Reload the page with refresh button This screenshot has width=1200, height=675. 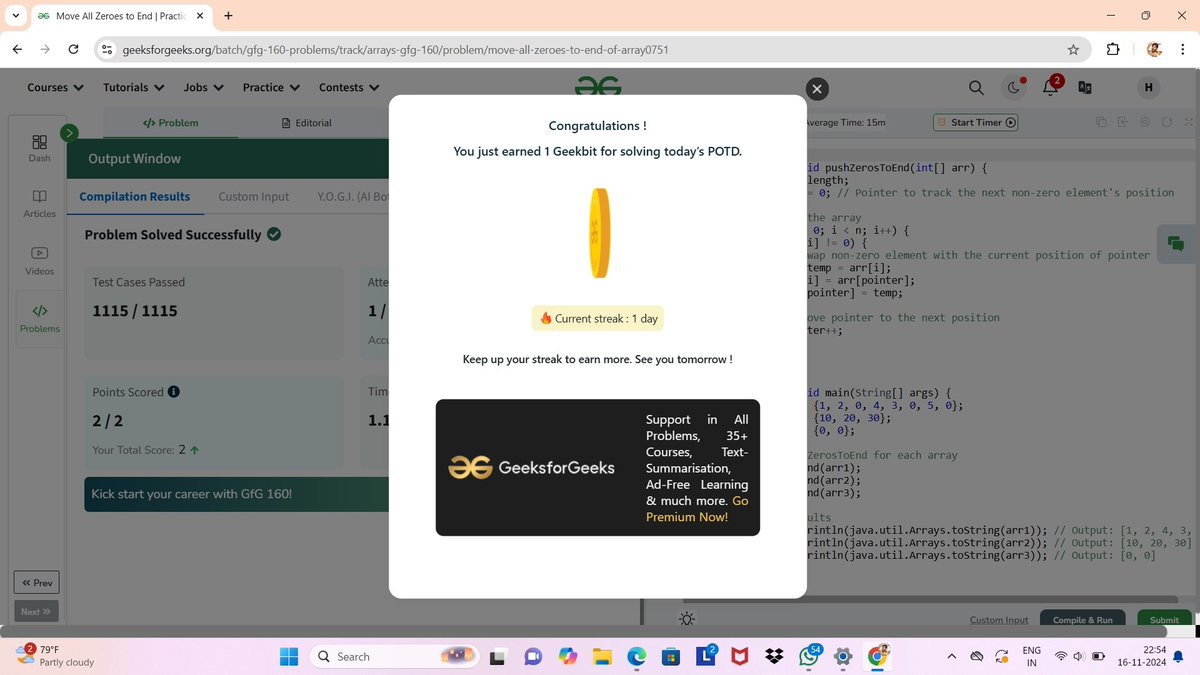(74, 49)
